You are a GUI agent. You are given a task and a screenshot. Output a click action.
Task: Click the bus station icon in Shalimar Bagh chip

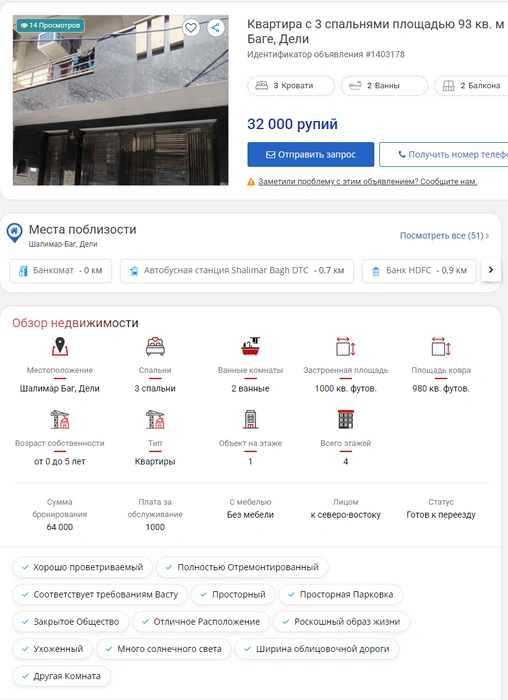pyautogui.click(x=134, y=271)
